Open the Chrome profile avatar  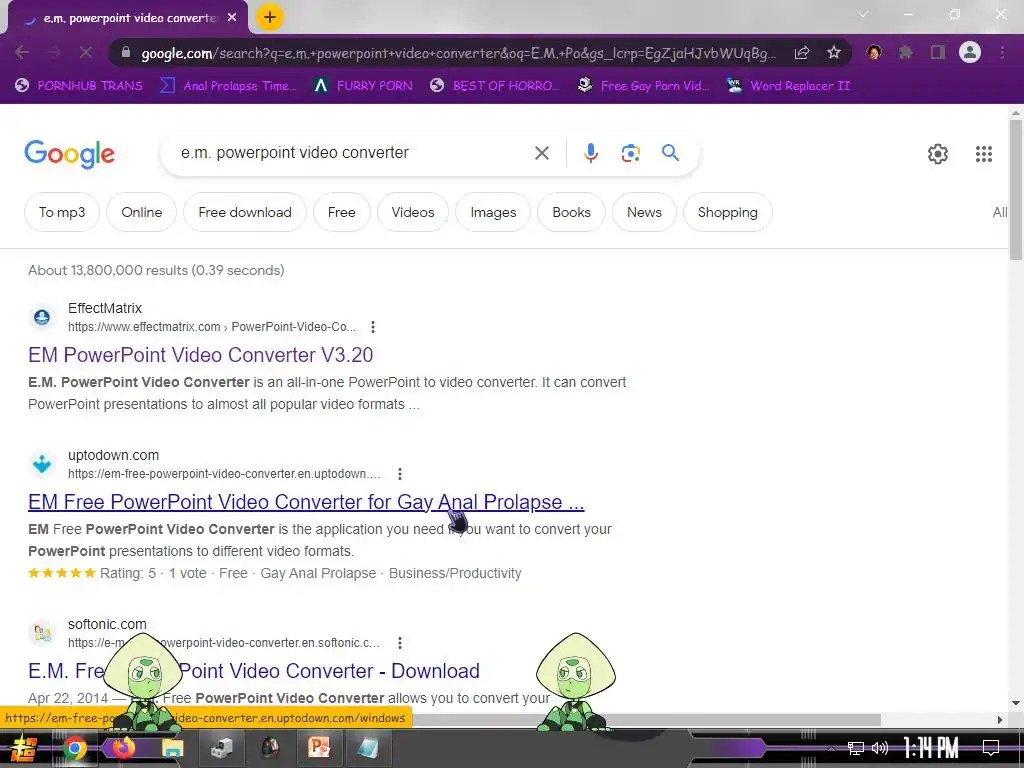click(970, 52)
